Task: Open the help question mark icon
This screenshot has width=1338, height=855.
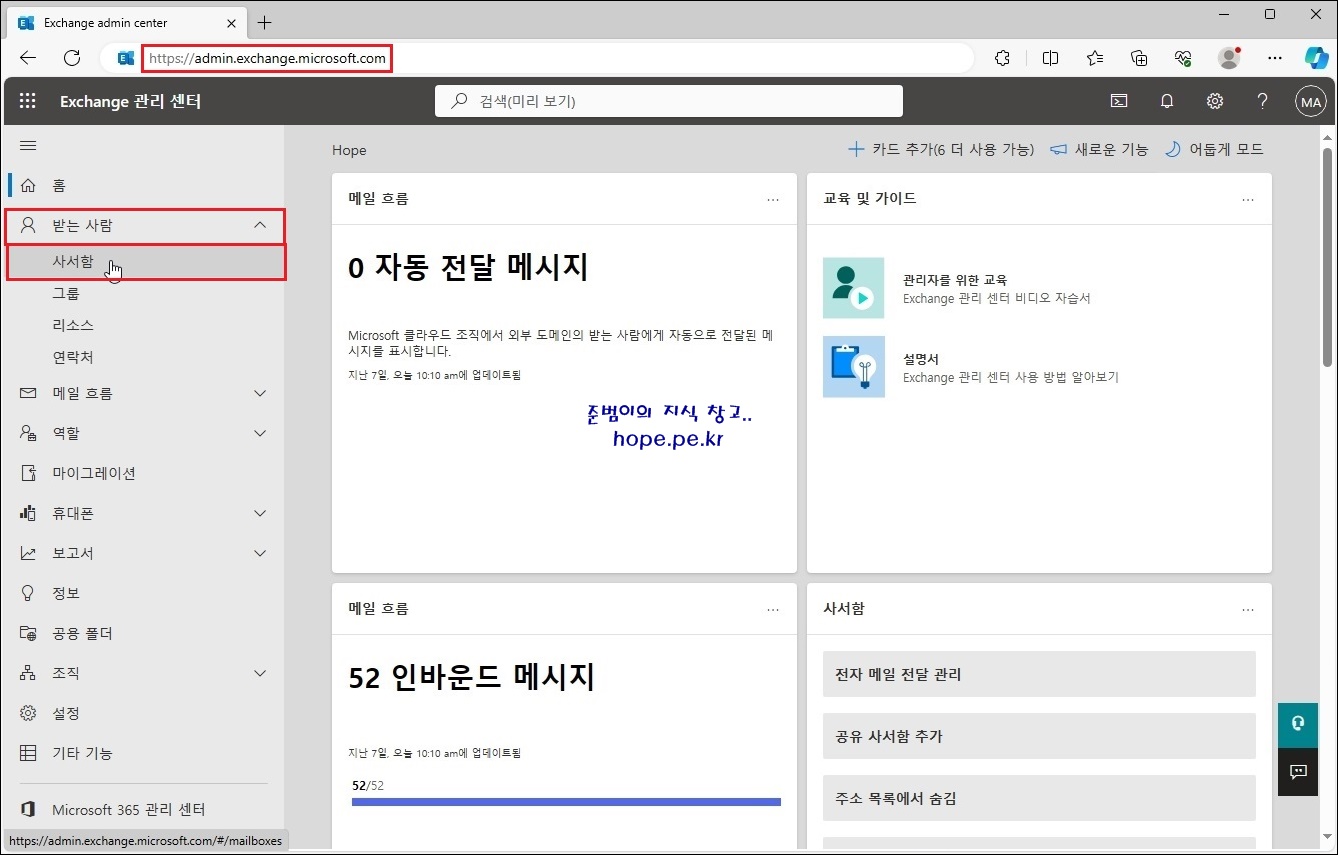Action: (x=1263, y=101)
